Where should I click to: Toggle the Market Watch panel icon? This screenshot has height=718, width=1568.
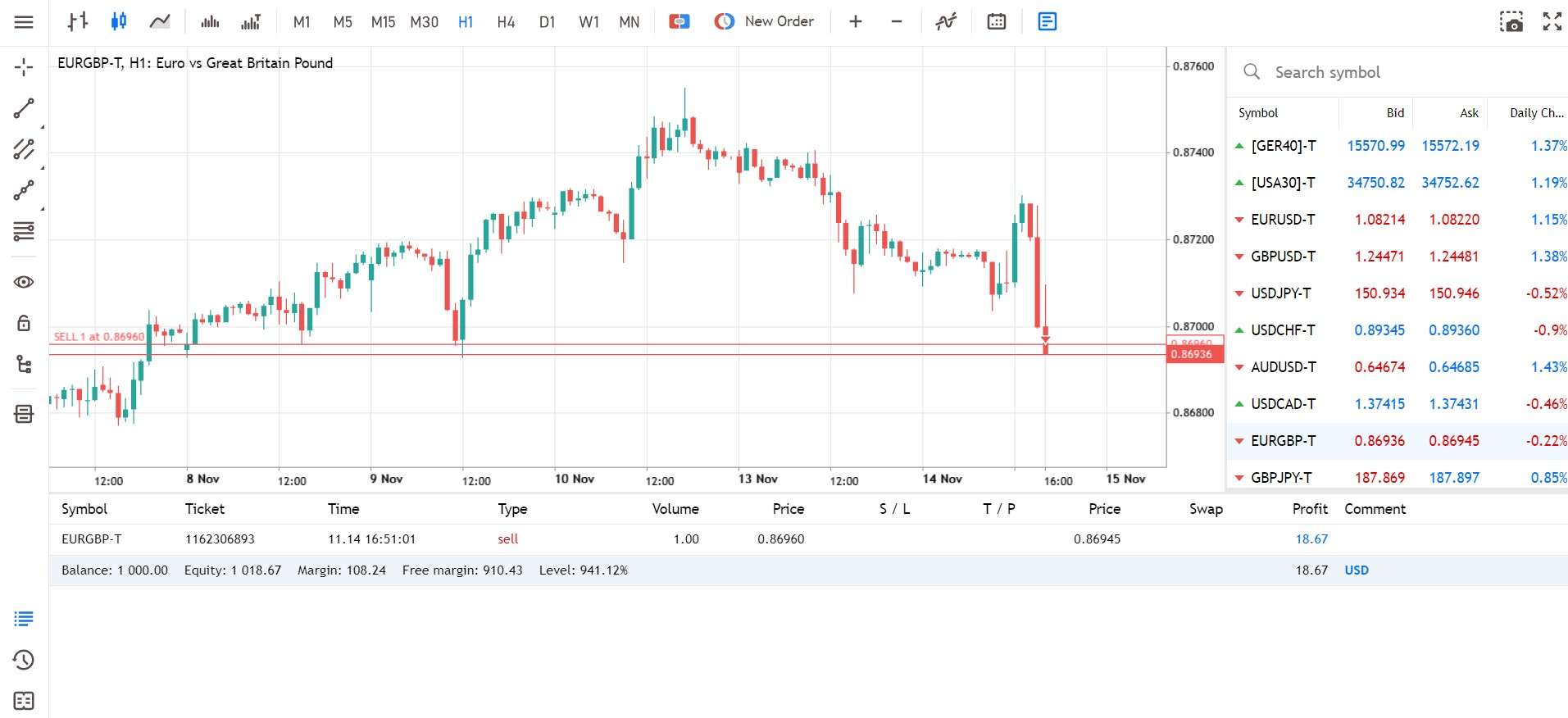[x=1048, y=22]
